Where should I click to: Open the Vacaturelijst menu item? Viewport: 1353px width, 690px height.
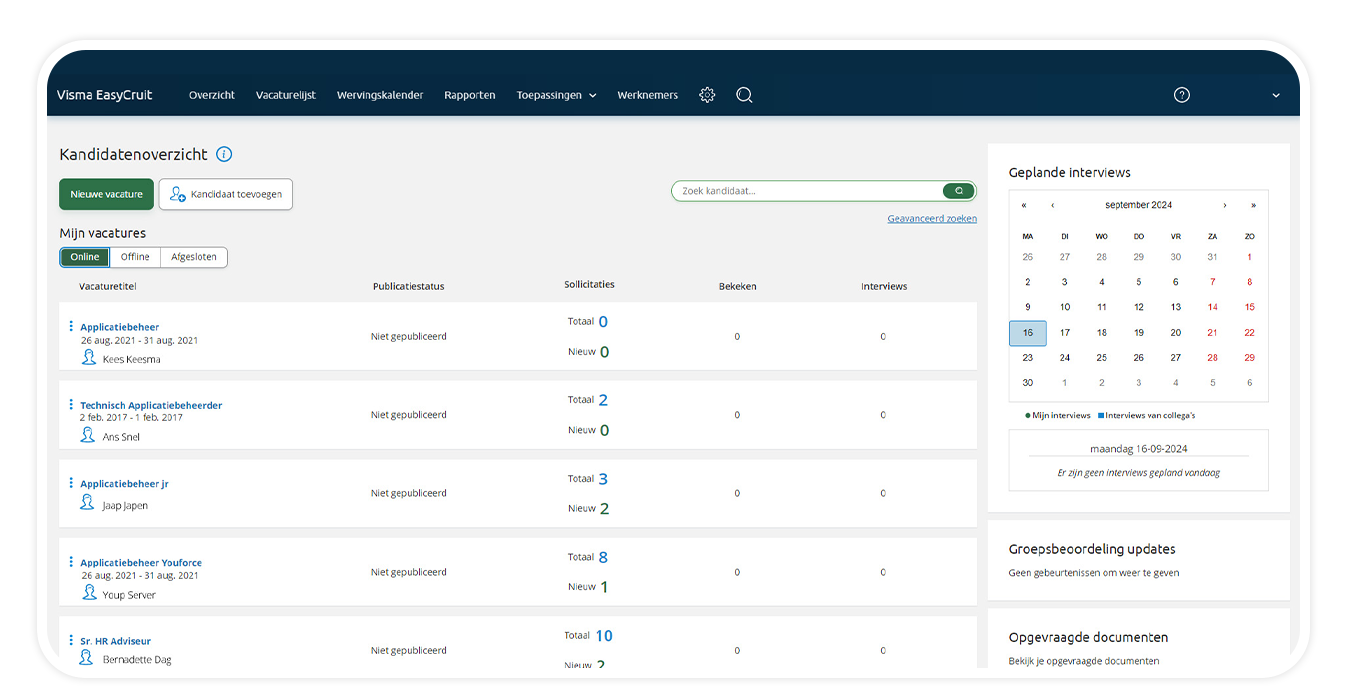coord(285,95)
